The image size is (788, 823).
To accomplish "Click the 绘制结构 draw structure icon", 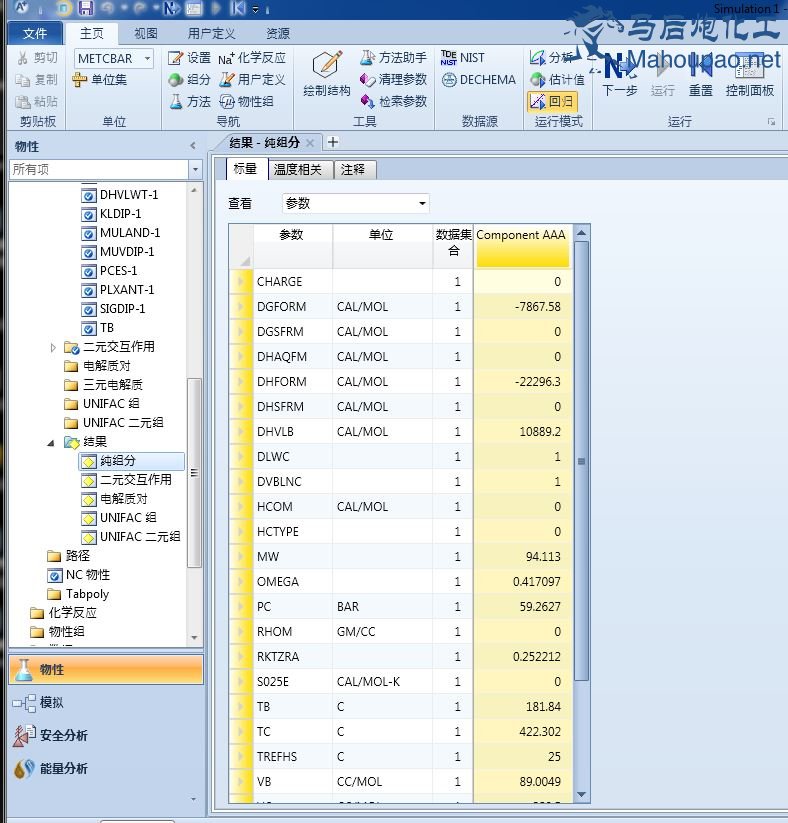I will tap(326, 72).
